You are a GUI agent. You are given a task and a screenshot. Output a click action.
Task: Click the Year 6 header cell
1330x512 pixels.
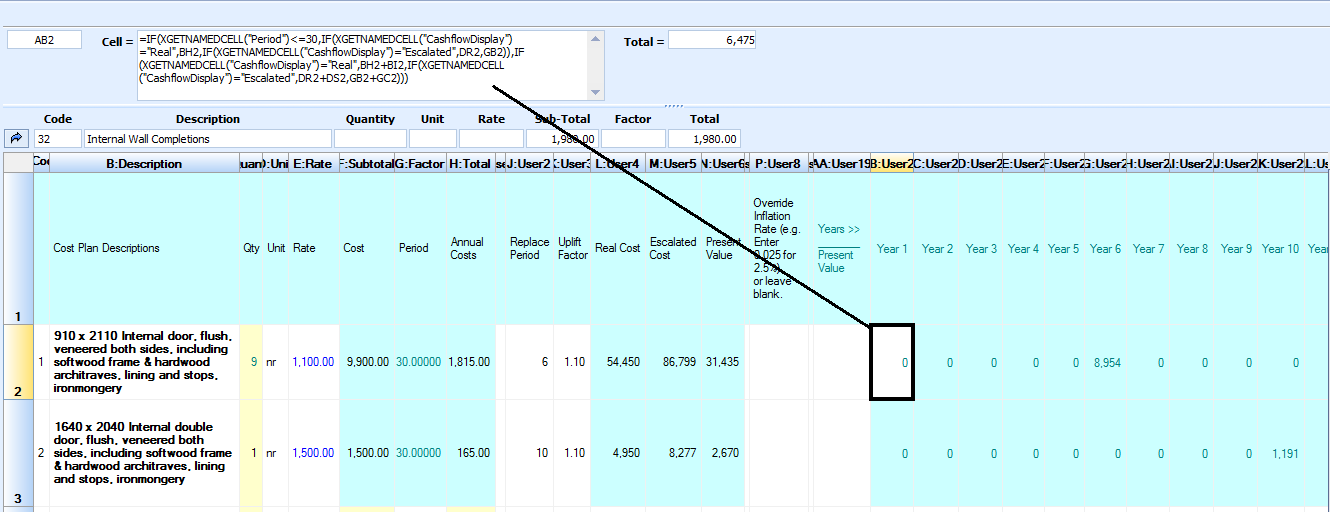coord(1105,249)
